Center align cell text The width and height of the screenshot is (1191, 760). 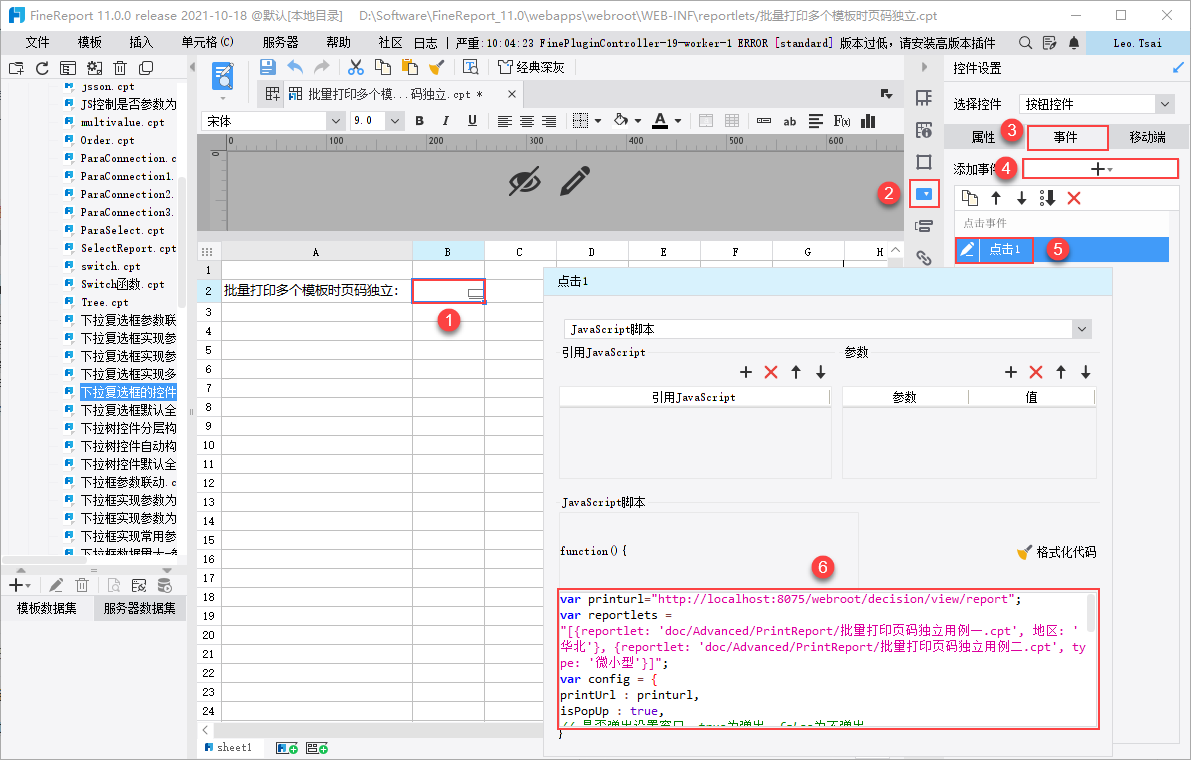(x=526, y=121)
